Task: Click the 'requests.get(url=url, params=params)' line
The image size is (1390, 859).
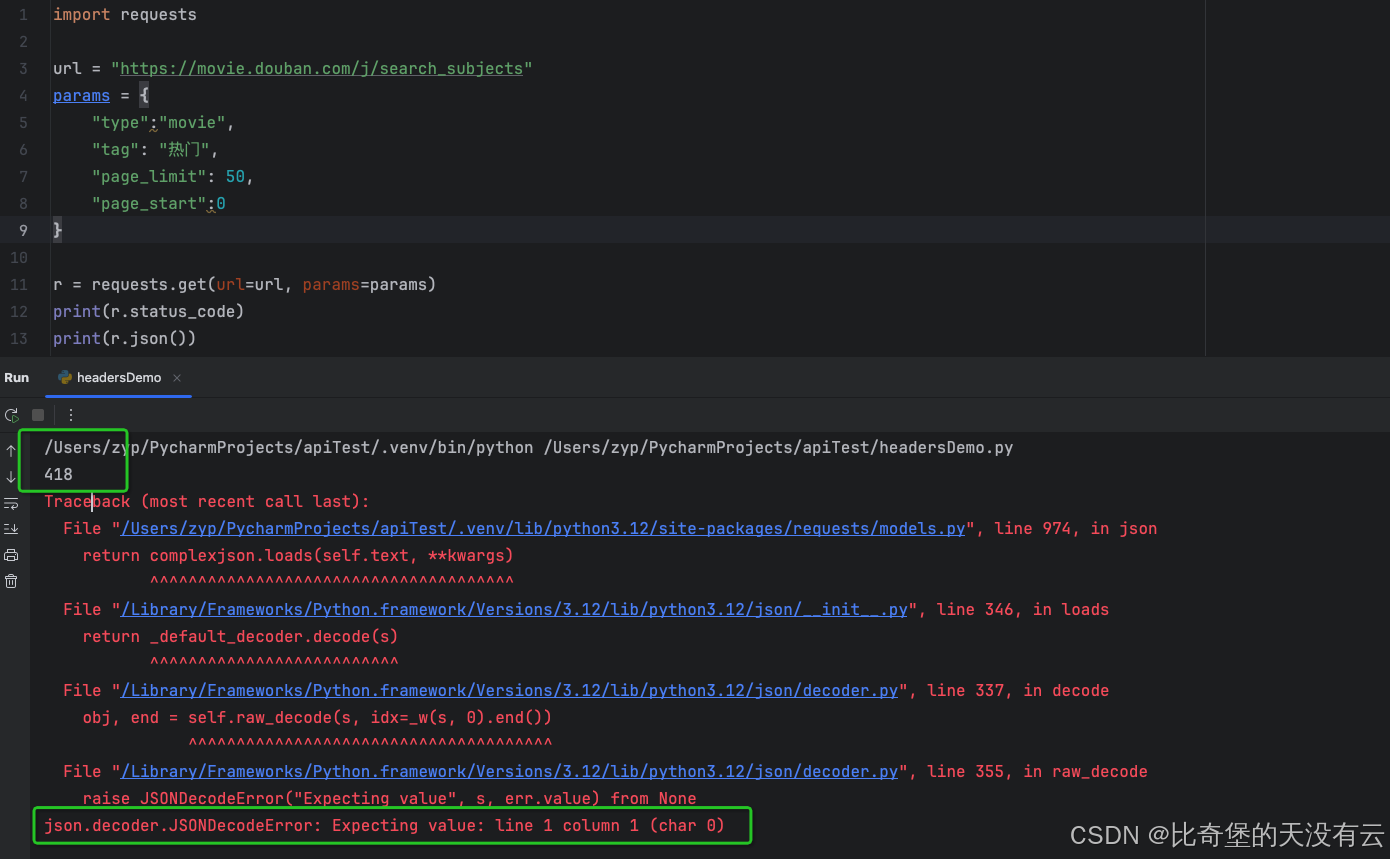Action: pos(245,285)
